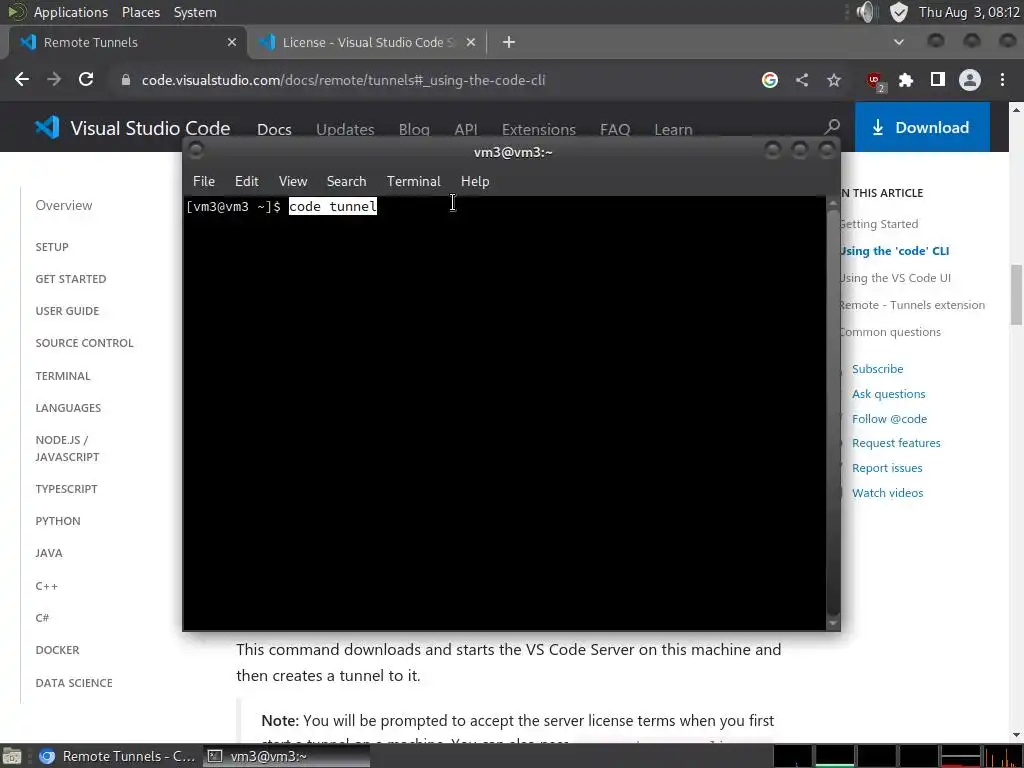The height and width of the screenshot is (768, 1024).
Task: Toggle the browser side panel icon
Action: [938, 80]
